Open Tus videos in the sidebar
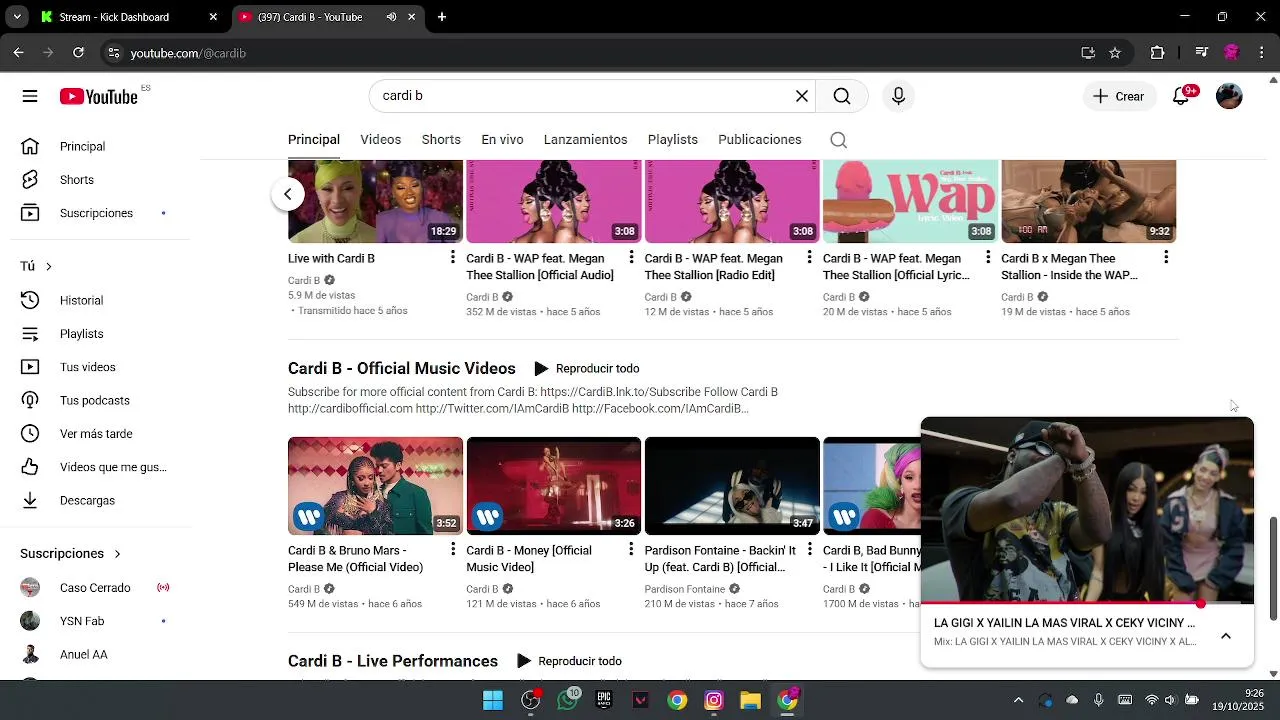The height and width of the screenshot is (720, 1280). [x=88, y=367]
